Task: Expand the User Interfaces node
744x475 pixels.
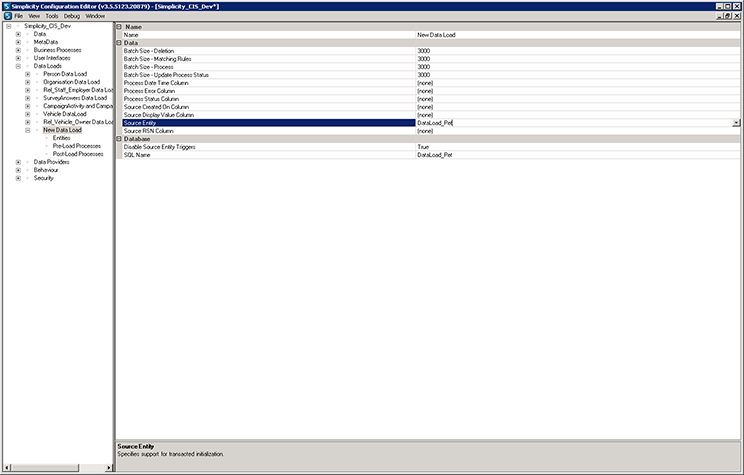Action: pyautogui.click(x=18, y=58)
